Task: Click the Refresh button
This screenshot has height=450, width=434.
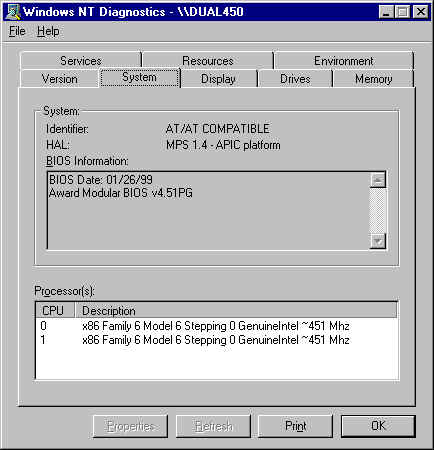Action: [213, 426]
